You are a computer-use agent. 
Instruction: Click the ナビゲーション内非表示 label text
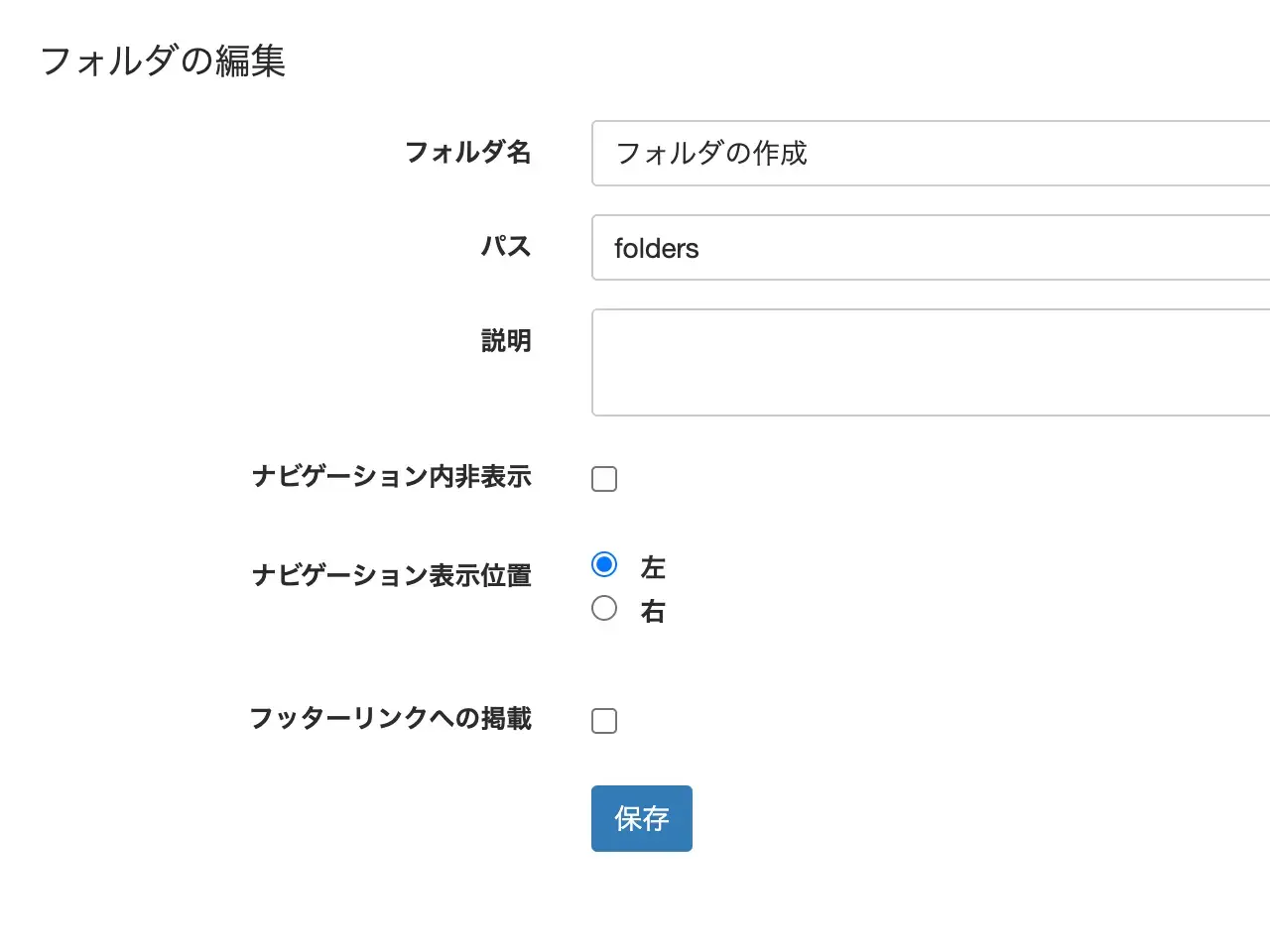click(391, 477)
